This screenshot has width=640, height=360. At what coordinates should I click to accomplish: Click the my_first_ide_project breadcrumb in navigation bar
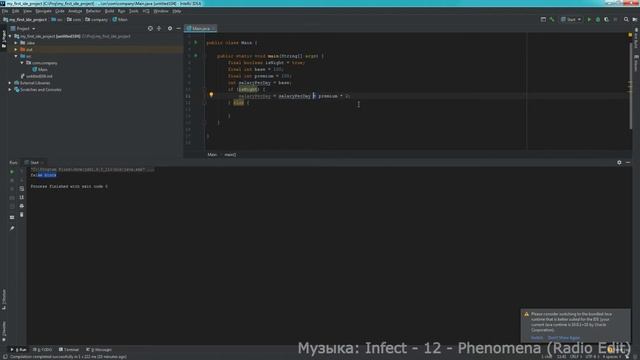point(25,20)
